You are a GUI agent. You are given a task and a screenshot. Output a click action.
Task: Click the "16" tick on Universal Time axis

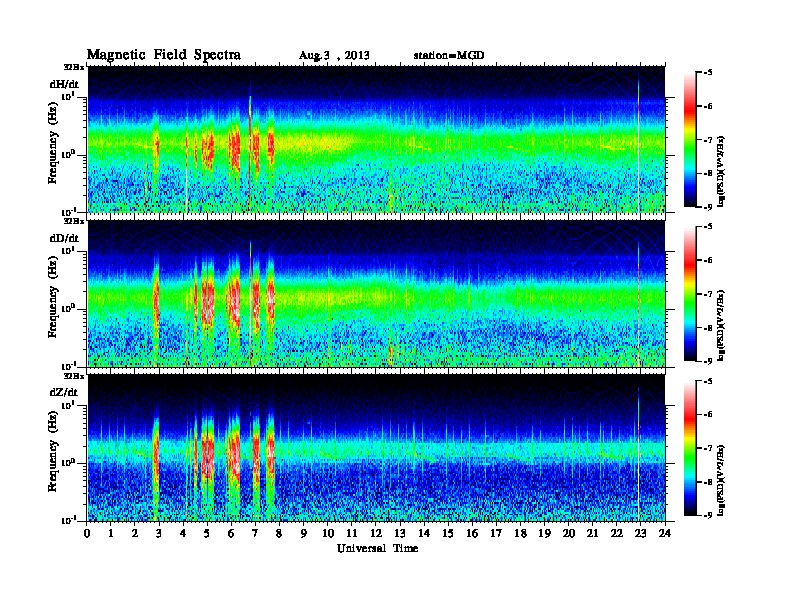tap(472, 534)
